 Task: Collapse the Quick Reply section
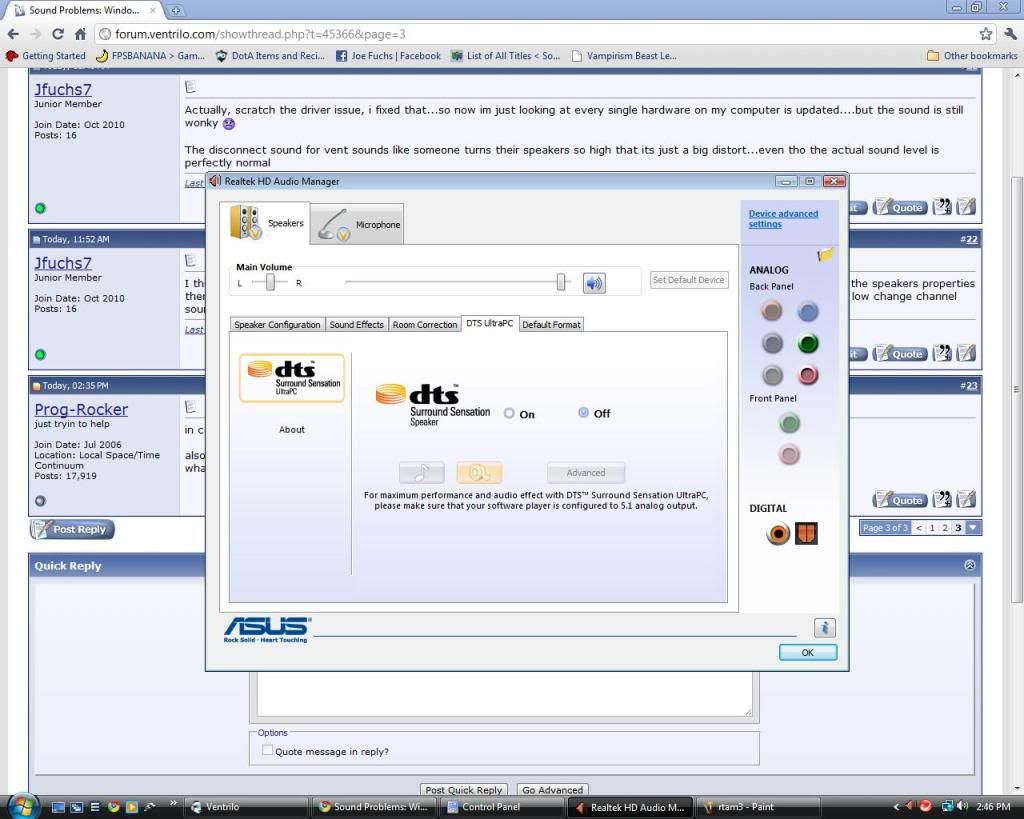[x=970, y=565]
